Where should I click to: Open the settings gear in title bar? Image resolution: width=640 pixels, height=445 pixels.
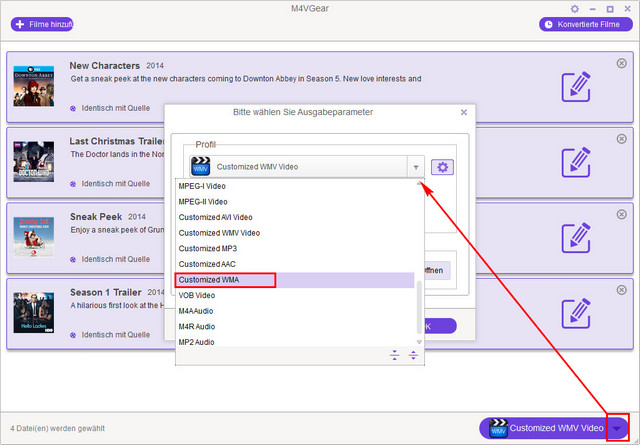[x=575, y=9]
